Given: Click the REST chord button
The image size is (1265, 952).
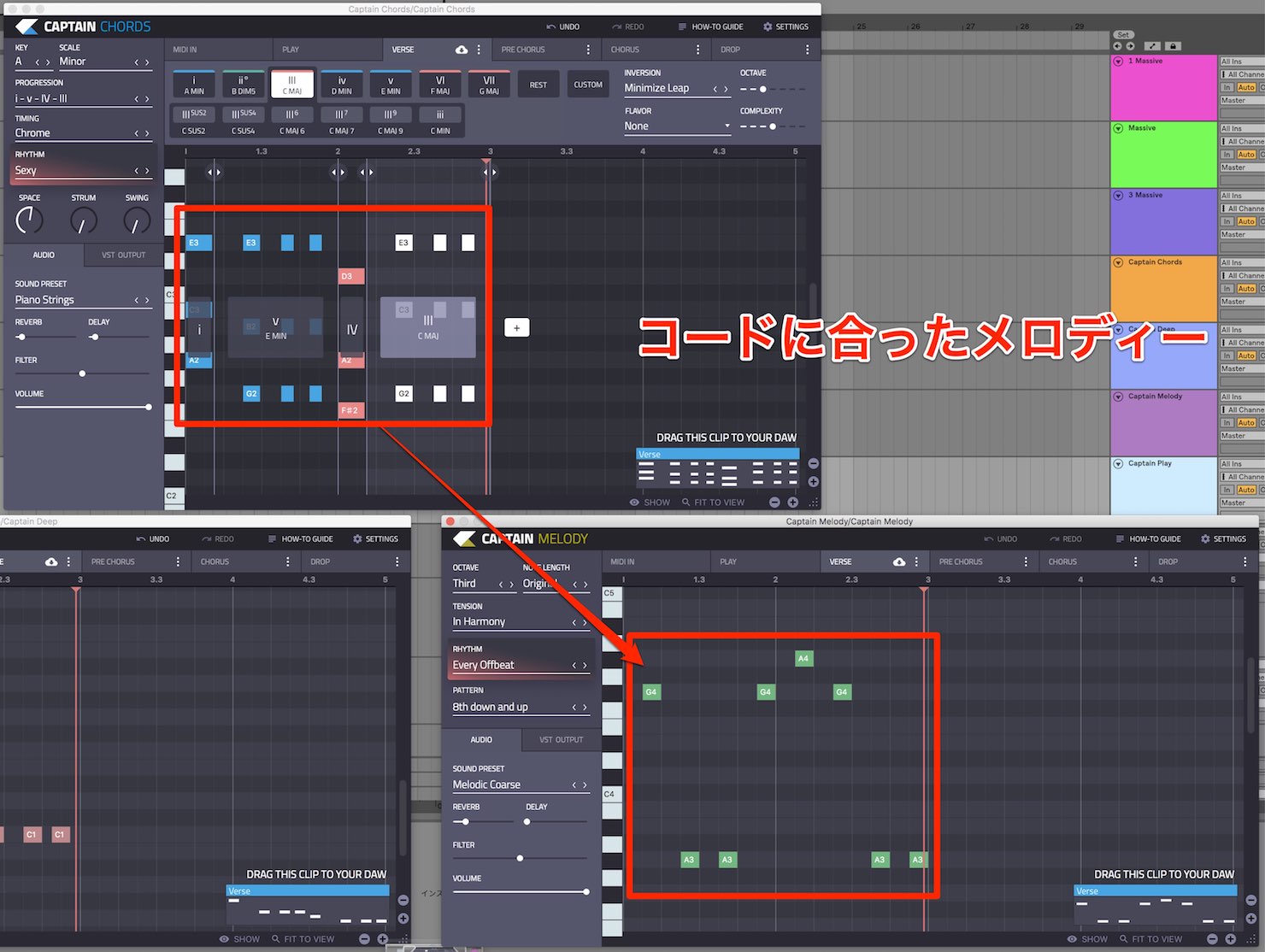Looking at the screenshot, I should click(538, 85).
